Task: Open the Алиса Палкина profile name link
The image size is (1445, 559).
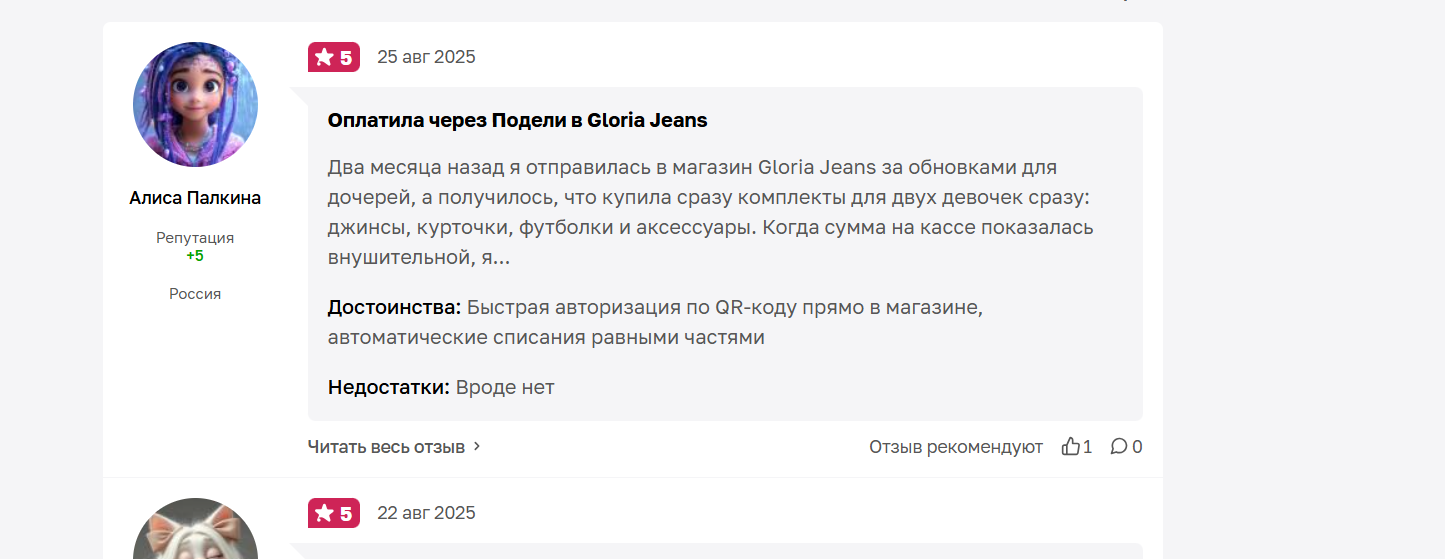Action: coord(195,198)
